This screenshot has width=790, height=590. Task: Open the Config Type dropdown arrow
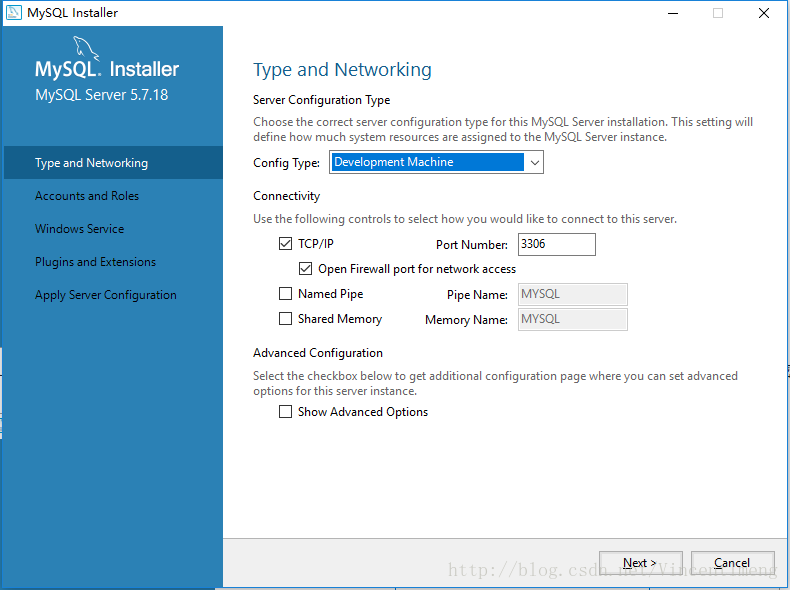click(534, 162)
